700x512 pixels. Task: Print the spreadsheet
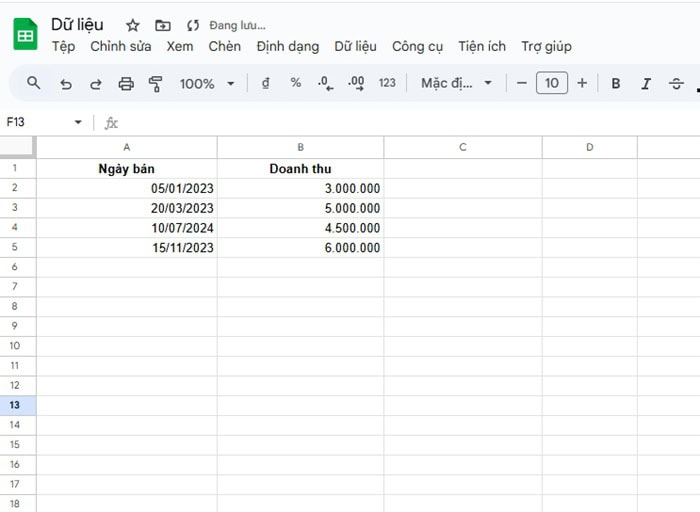126,84
